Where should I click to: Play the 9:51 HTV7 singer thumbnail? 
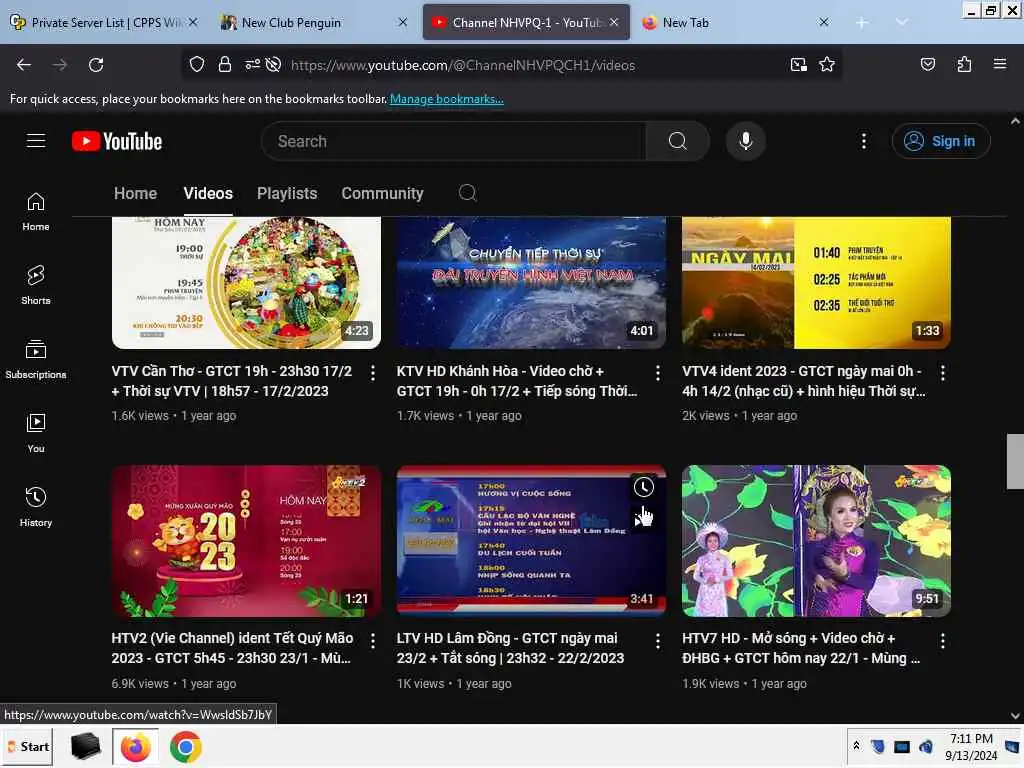[x=816, y=541]
